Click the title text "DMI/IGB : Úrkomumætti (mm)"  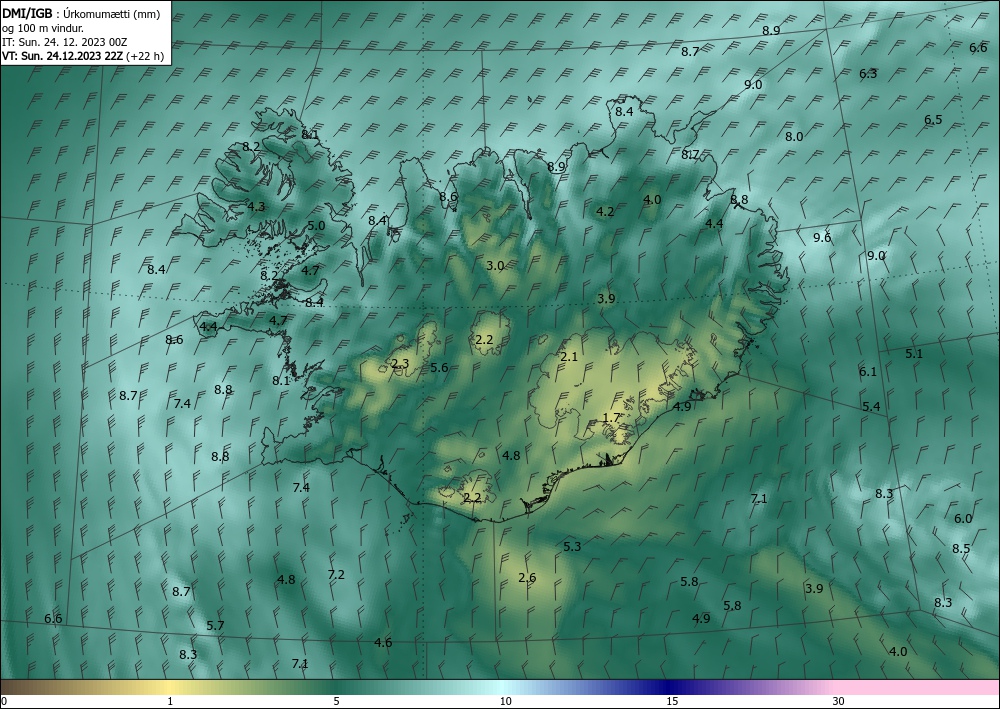81,14
